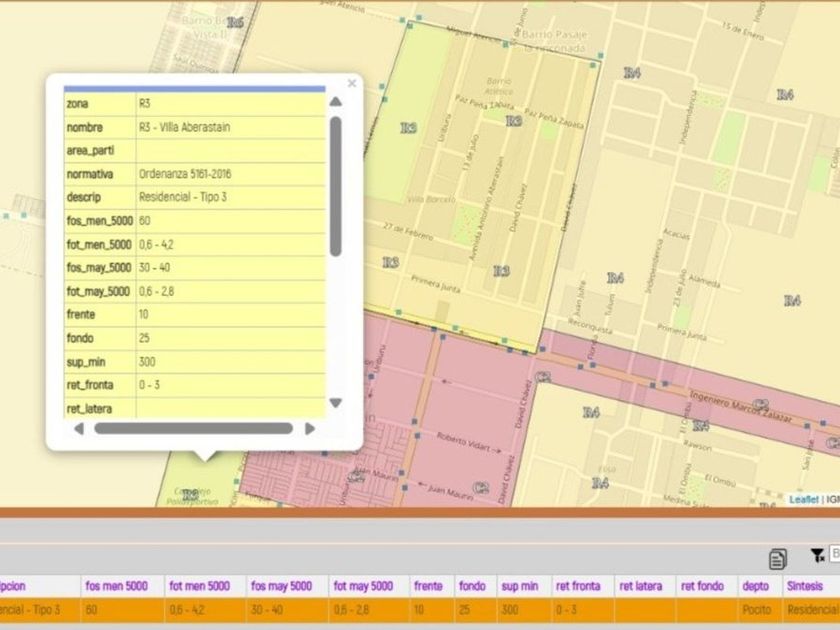This screenshot has width=840, height=630.
Task: Click the popup scroll right arrow
Action: click(310, 428)
